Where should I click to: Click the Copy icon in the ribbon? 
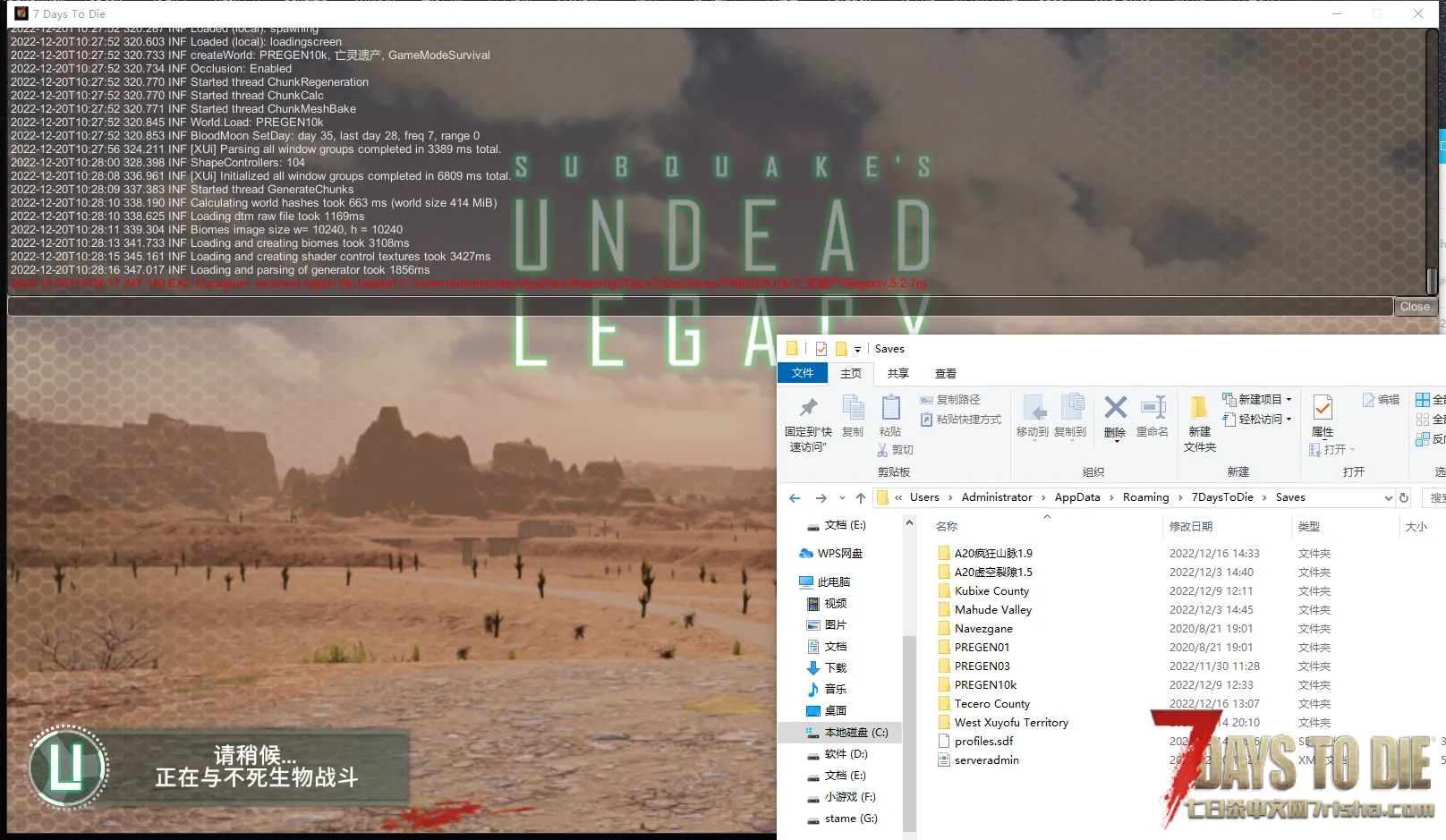(x=853, y=408)
